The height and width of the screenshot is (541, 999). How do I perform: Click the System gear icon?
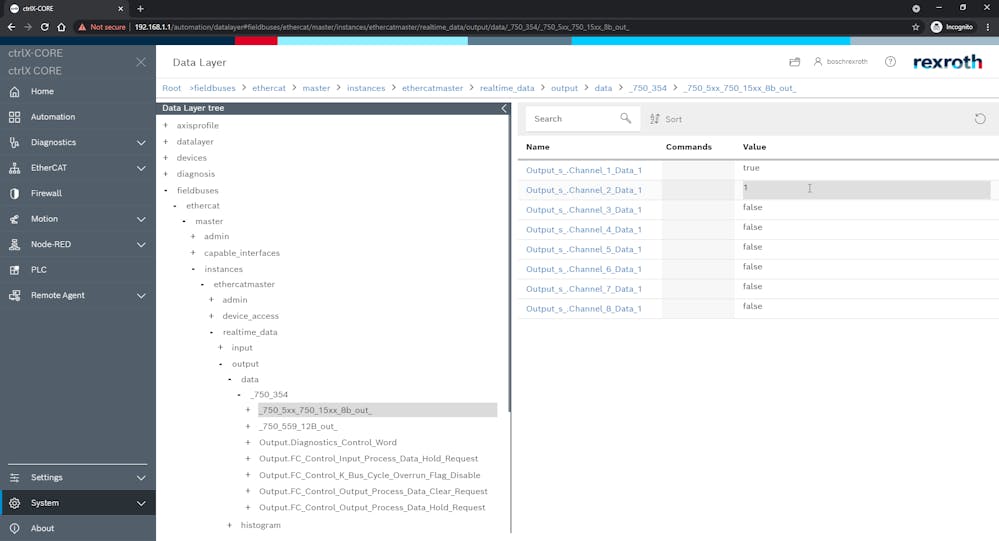tap(14, 503)
